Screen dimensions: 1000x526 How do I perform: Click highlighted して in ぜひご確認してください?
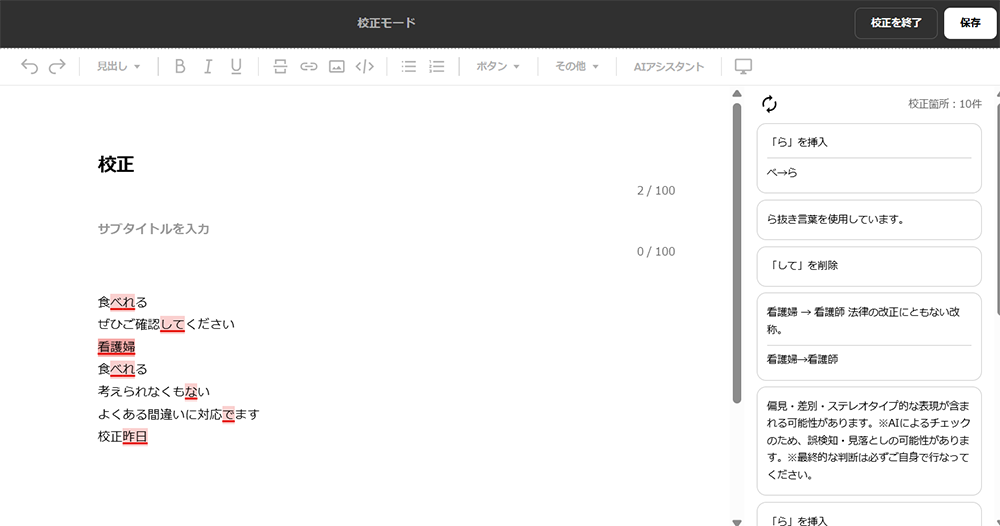click(172, 325)
